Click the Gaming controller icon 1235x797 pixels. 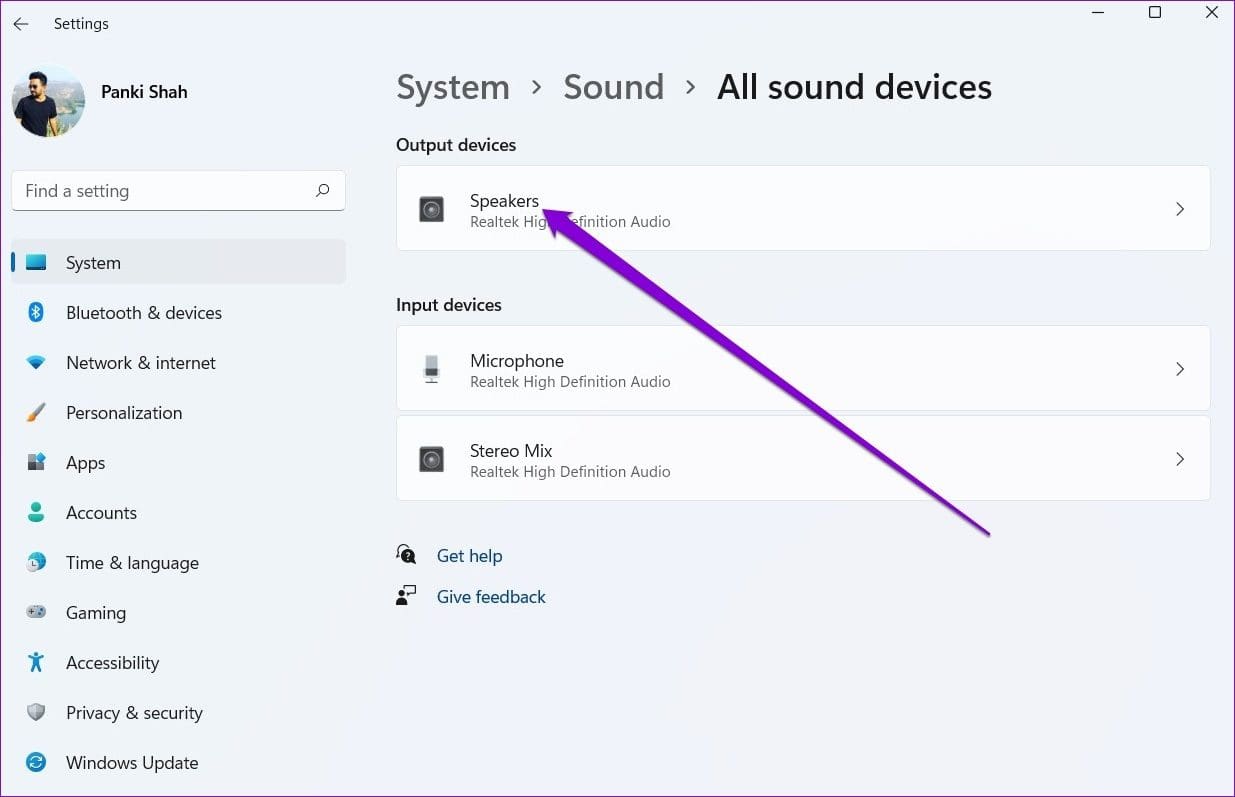coord(36,613)
